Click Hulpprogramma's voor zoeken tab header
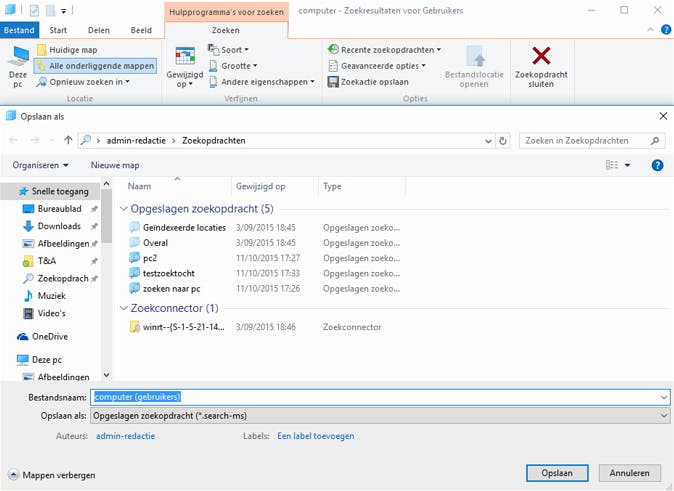This screenshot has width=674, height=491. coord(226,12)
